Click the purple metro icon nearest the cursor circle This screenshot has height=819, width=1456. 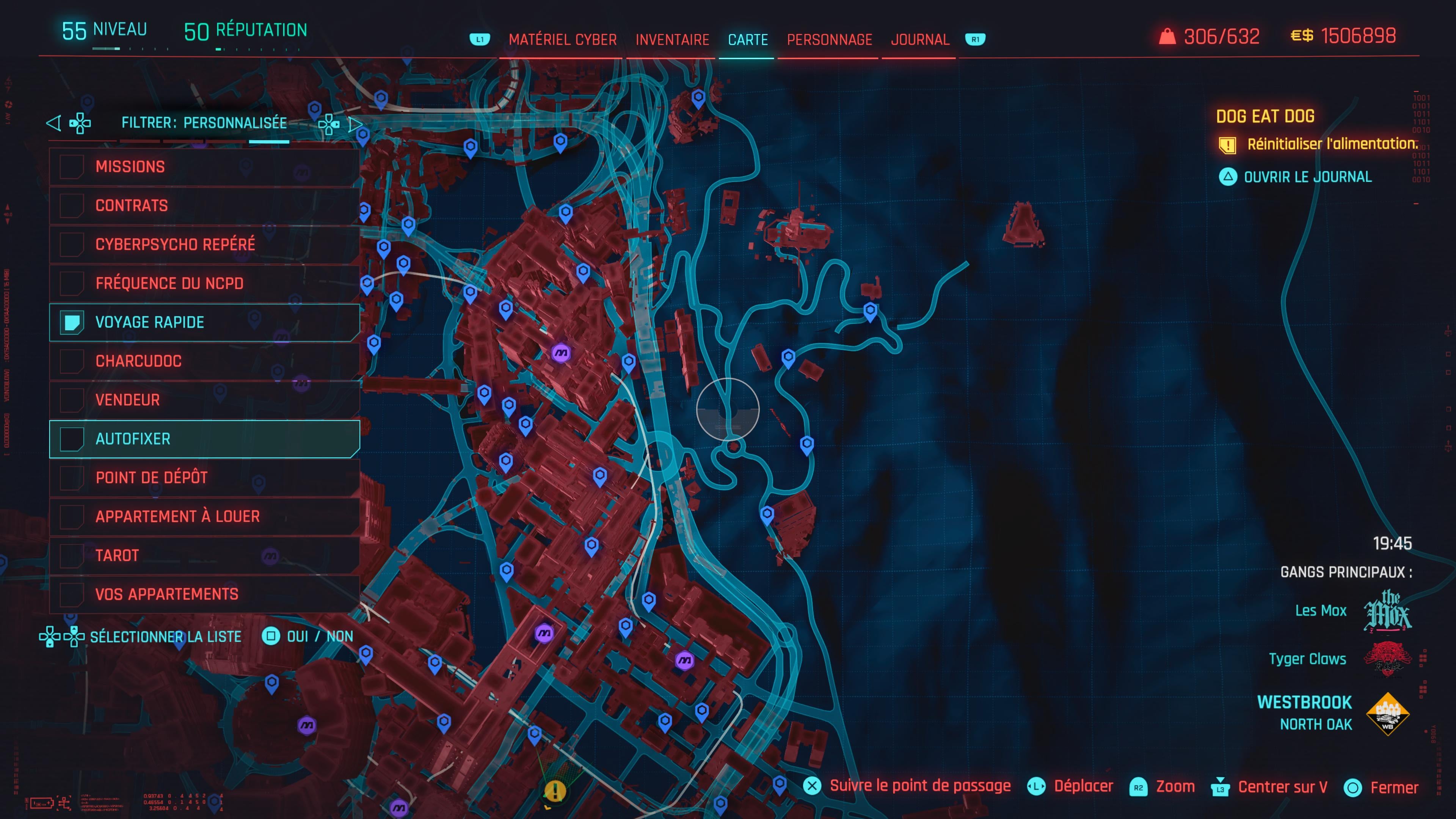[561, 353]
